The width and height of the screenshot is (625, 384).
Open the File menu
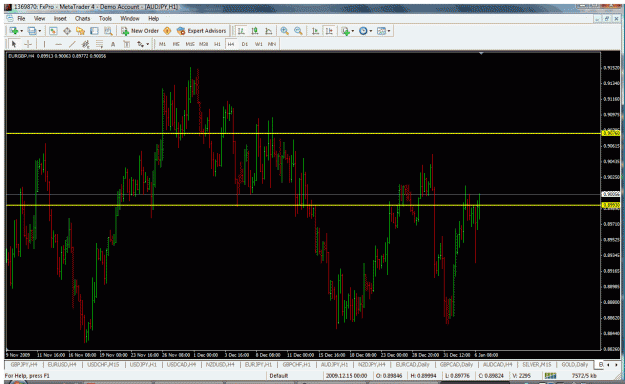point(21,19)
